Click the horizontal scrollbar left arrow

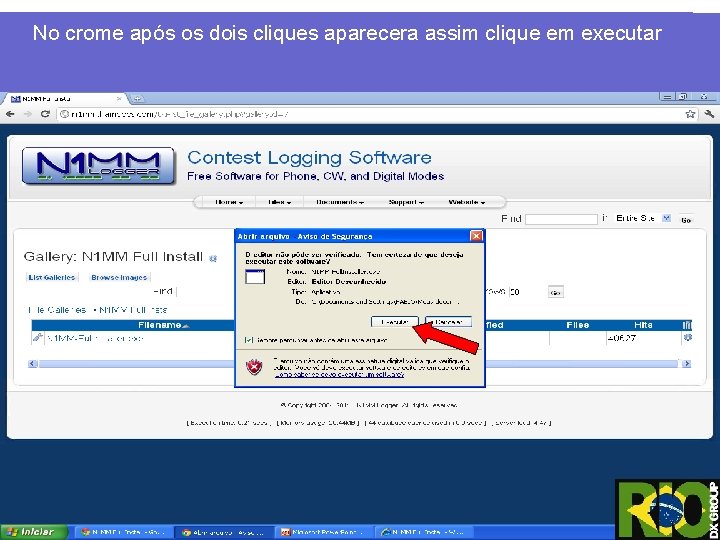[x=33, y=364]
